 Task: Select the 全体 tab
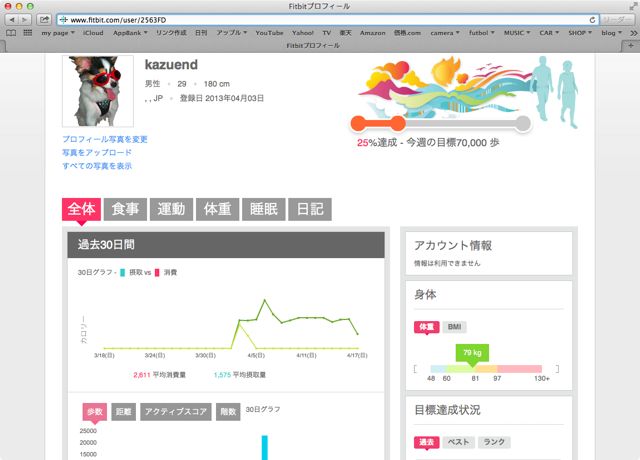pos(81,209)
